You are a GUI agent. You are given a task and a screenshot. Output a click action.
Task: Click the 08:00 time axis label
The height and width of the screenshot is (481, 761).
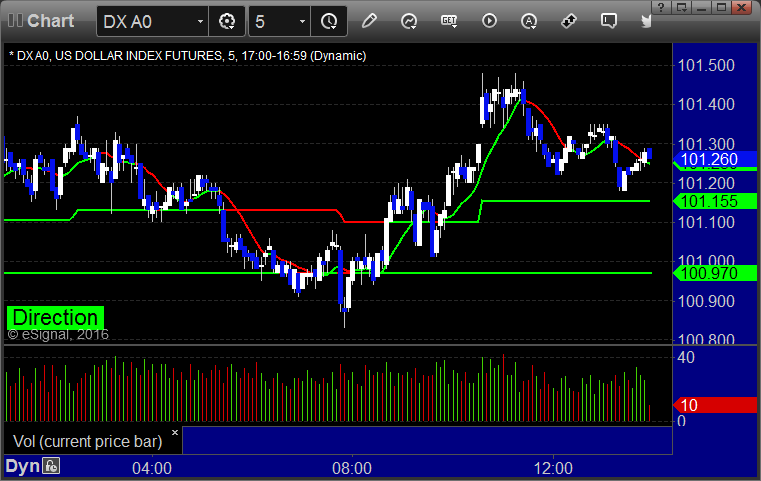point(352,468)
